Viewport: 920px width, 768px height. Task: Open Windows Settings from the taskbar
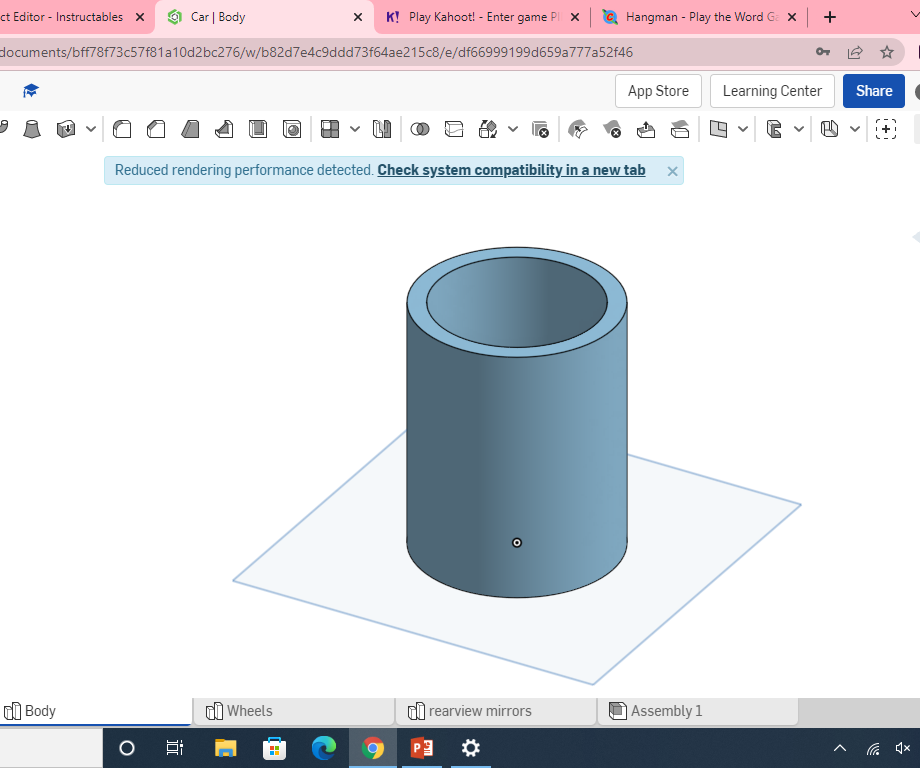(x=471, y=748)
